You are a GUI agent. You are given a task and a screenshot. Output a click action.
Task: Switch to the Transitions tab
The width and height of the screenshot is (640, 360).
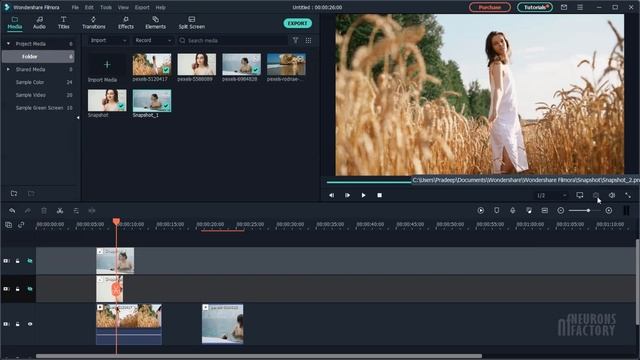click(x=94, y=23)
